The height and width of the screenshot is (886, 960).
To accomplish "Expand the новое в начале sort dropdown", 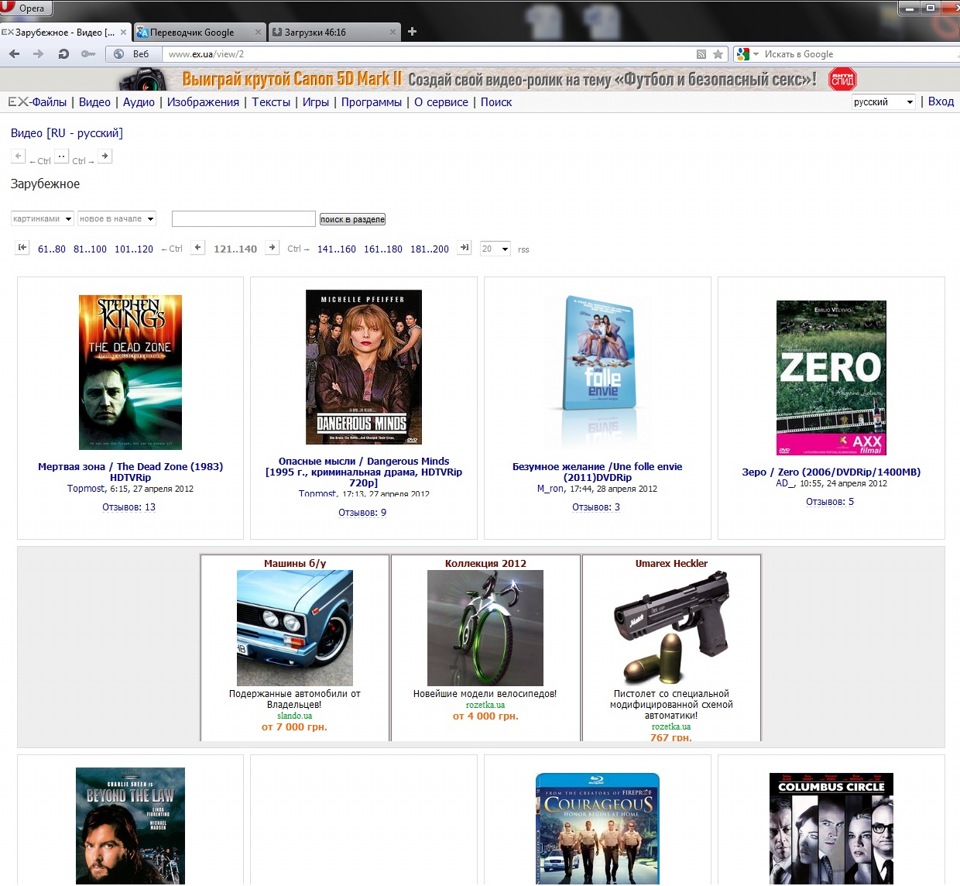I will pos(116,219).
